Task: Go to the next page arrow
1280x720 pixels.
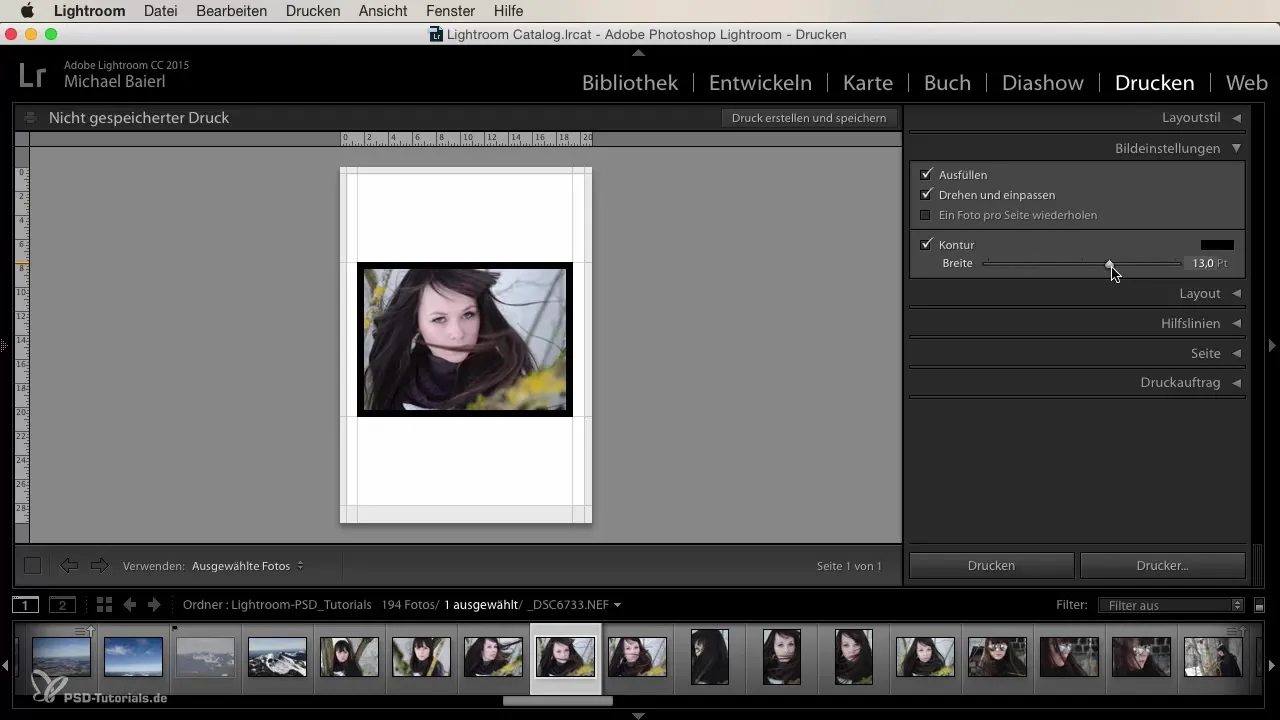Action: pos(99,566)
